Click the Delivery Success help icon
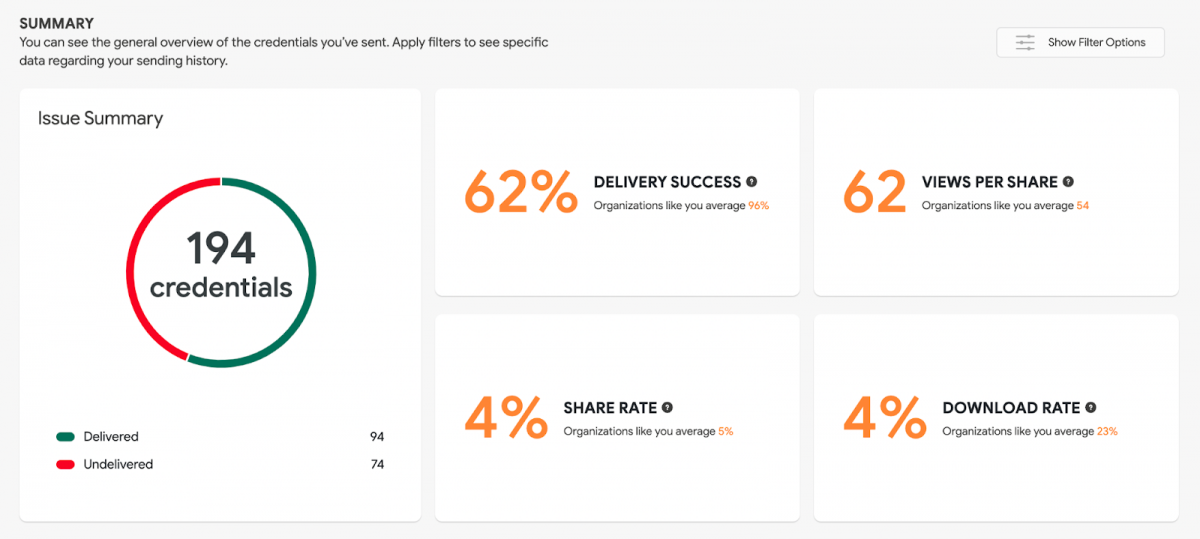Screen dimensions: 1200x539 752,182
